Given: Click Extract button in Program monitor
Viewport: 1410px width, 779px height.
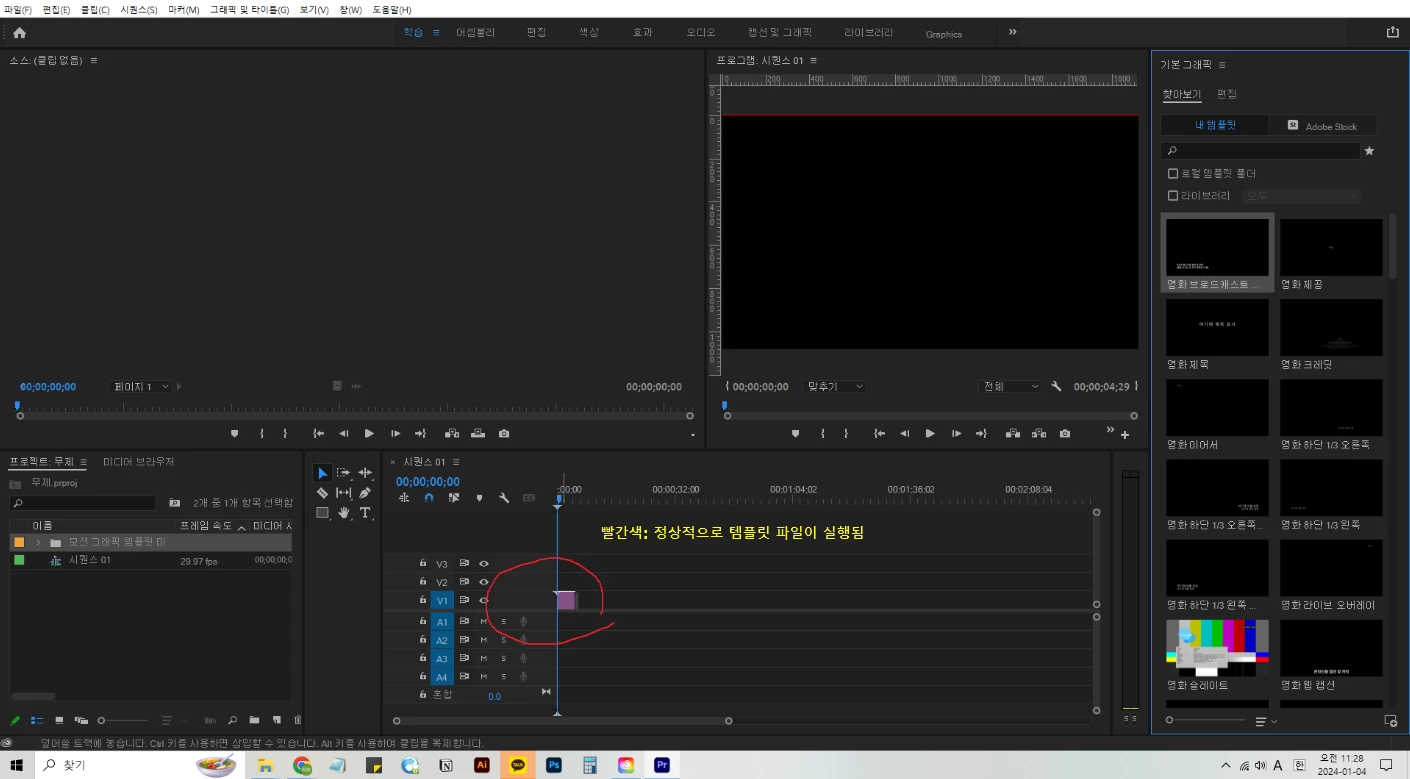Looking at the screenshot, I should pos(1039,434).
